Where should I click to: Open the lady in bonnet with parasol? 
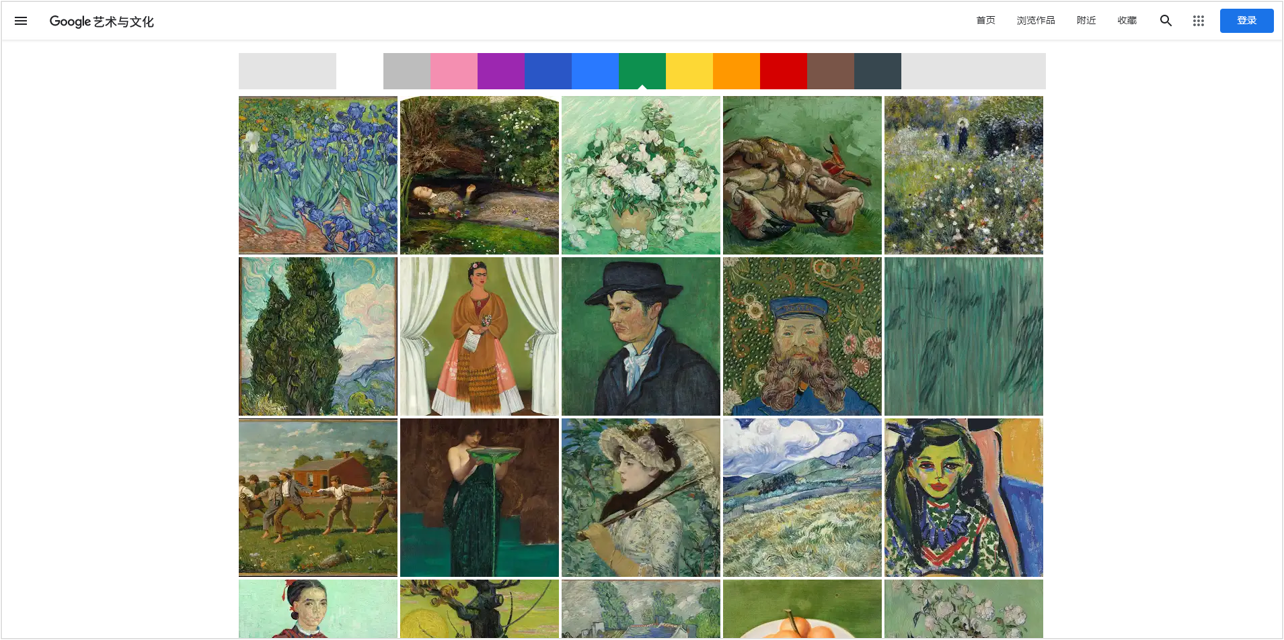641,498
